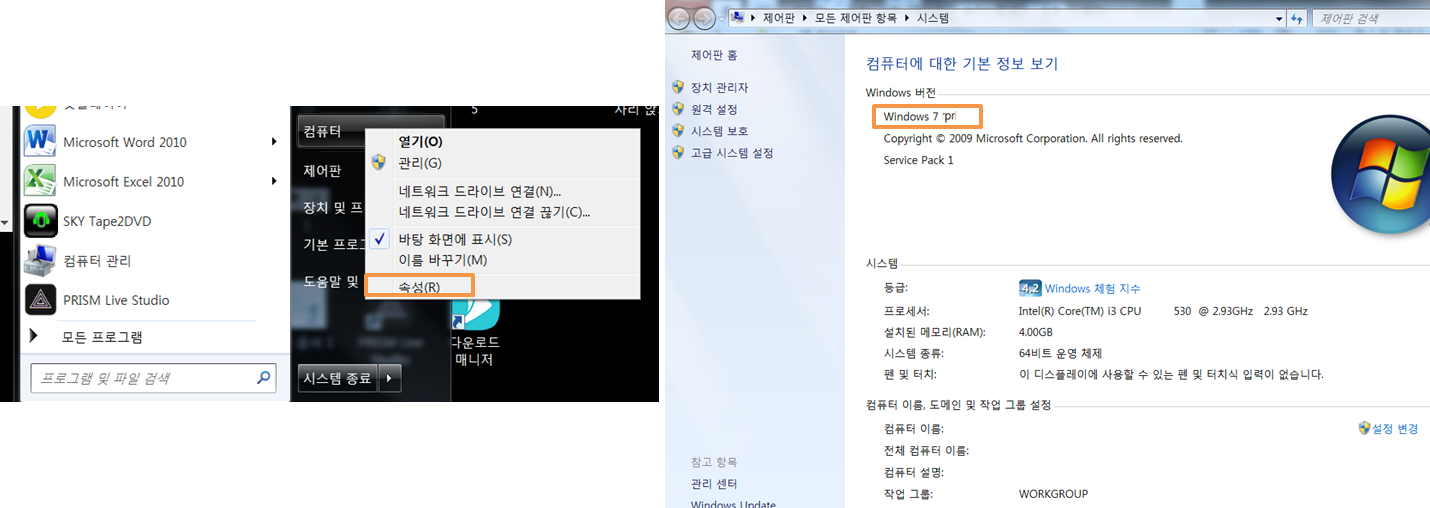Open the arrow next to 시스템 종료
This screenshot has height=508, width=1430.
391,378
